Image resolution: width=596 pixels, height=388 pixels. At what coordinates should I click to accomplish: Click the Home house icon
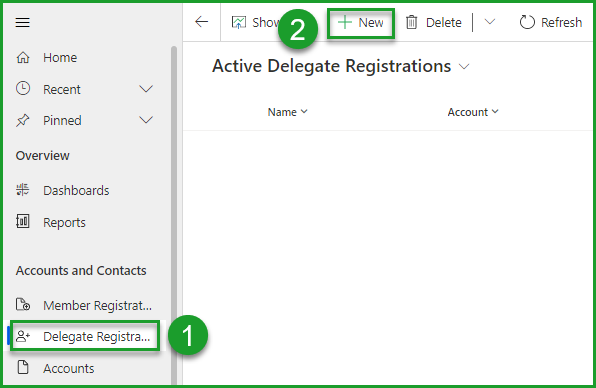click(23, 57)
